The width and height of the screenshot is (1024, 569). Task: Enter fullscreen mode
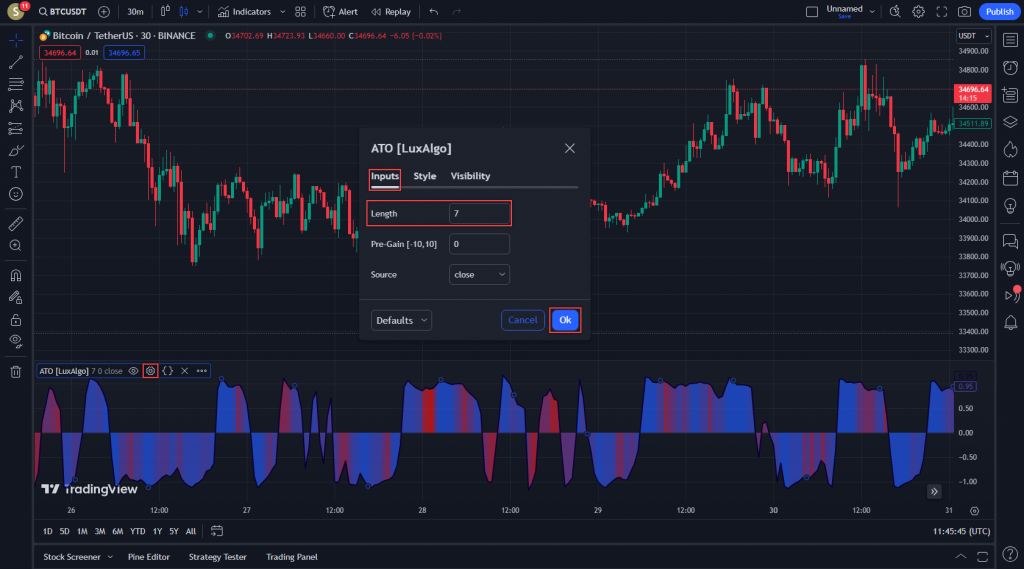[x=942, y=12]
